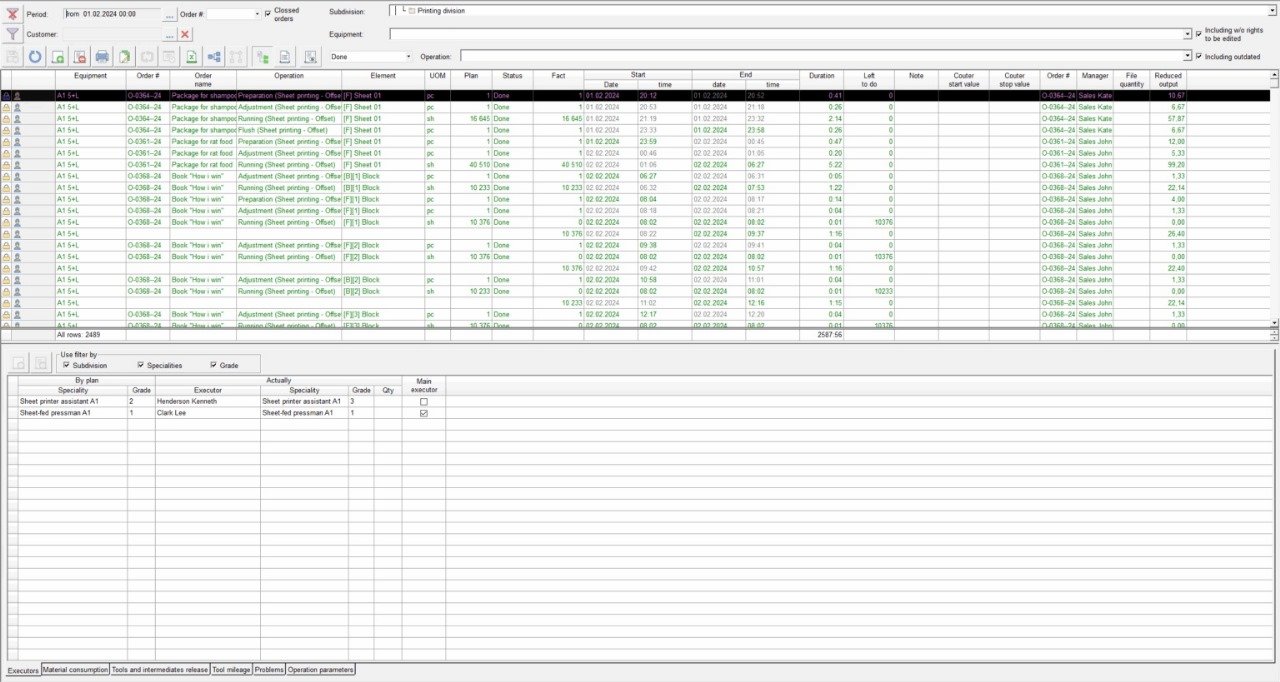Export to Excel using the toolbar icon
The image size is (1280, 682).
(191, 57)
